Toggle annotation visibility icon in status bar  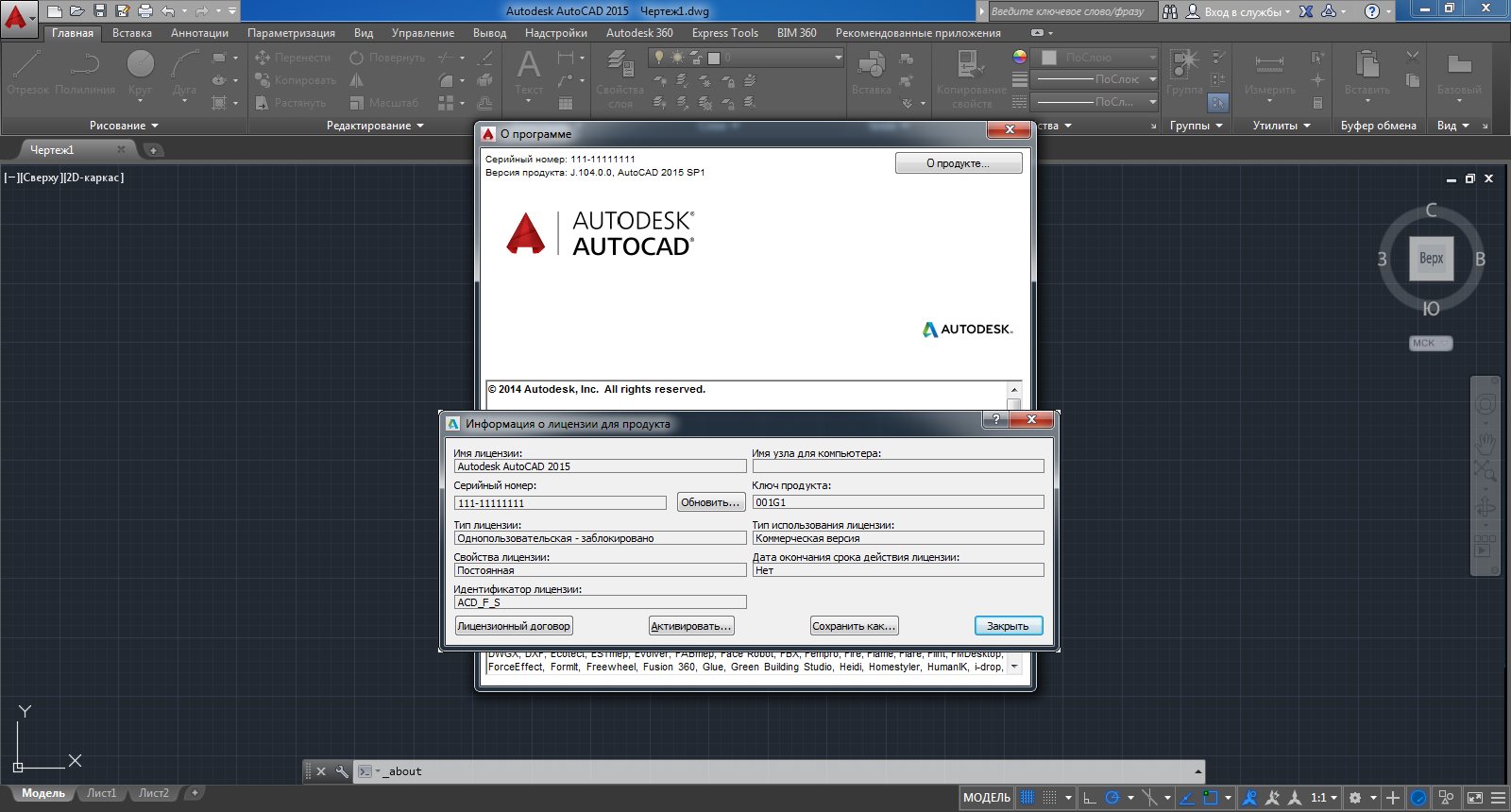tap(1249, 798)
